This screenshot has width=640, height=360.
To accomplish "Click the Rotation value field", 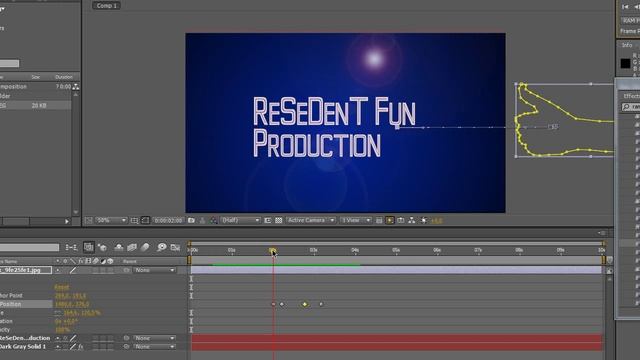I will pos(66,322).
